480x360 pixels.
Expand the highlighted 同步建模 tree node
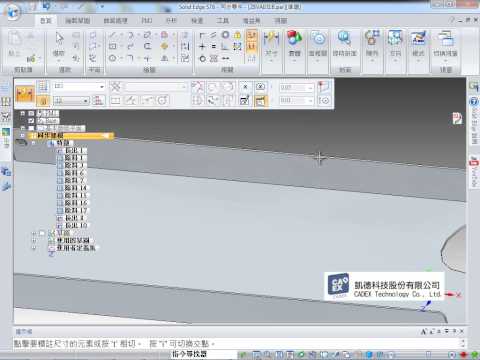(x=23, y=135)
